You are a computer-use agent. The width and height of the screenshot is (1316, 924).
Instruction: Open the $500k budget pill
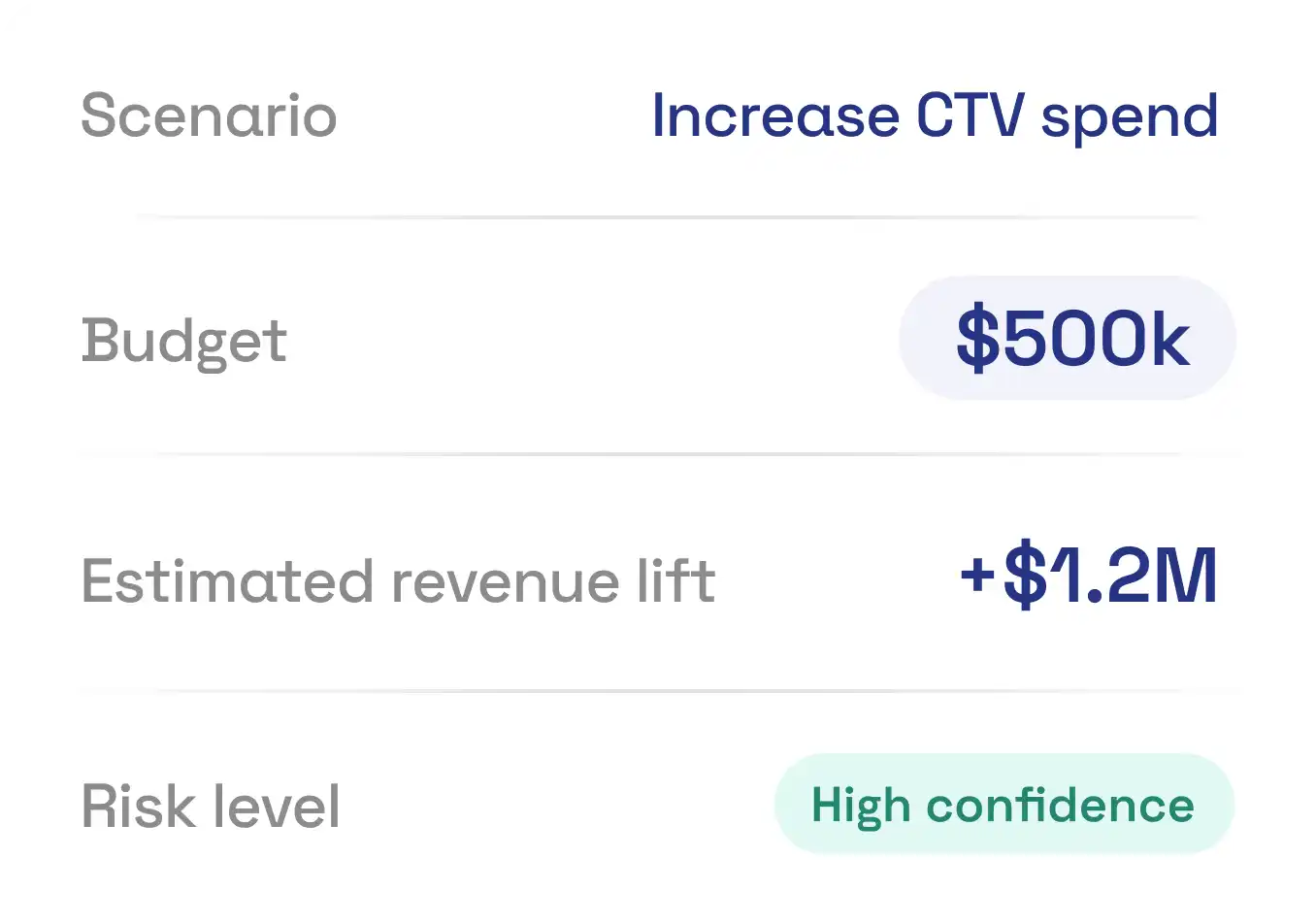click(1068, 338)
